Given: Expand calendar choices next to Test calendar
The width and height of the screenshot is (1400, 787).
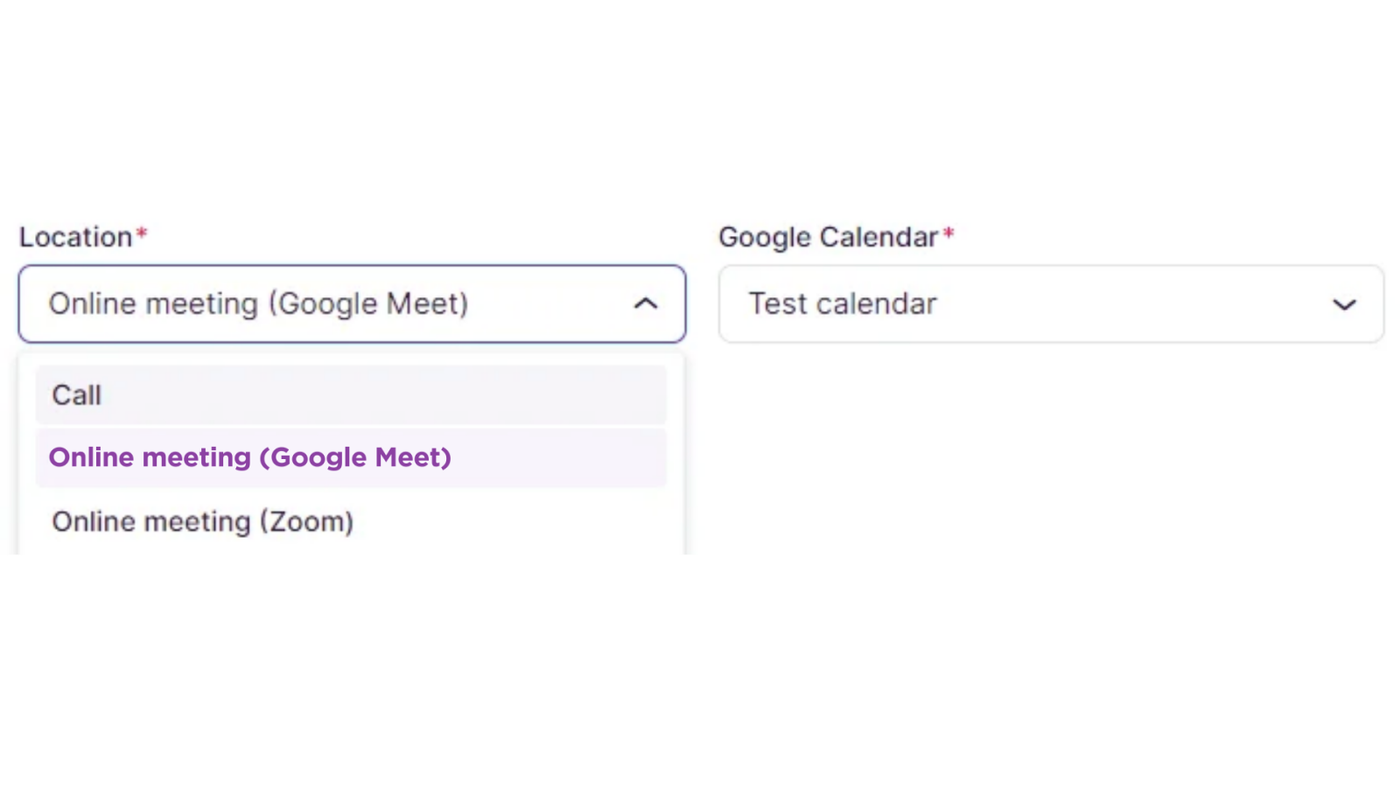Looking at the screenshot, I should click(1343, 304).
